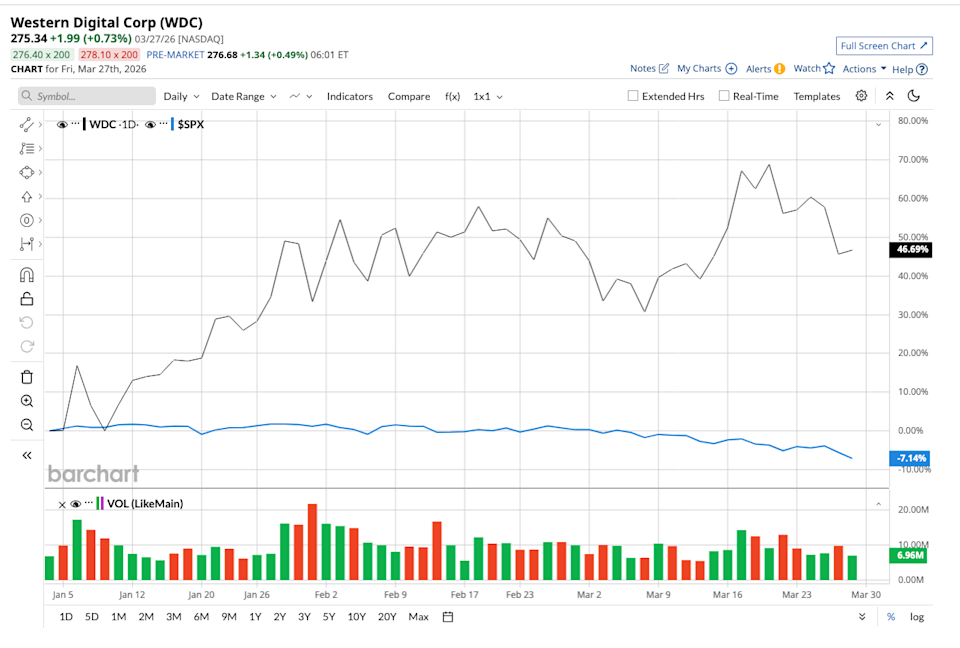
Task: Open the Daily interval dropdown
Action: (181, 96)
